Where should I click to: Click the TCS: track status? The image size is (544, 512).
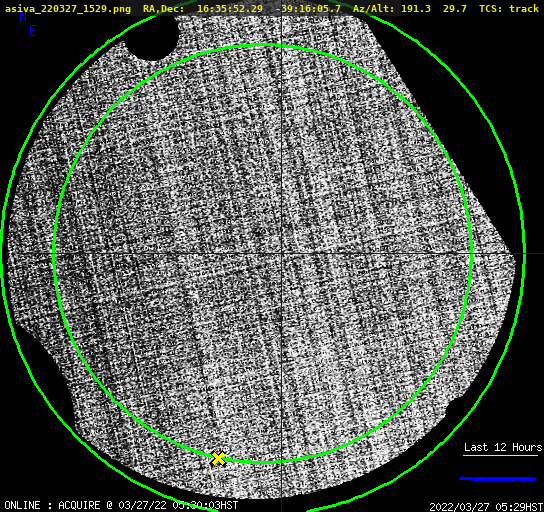pyautogui.click(x=509, y=9)
